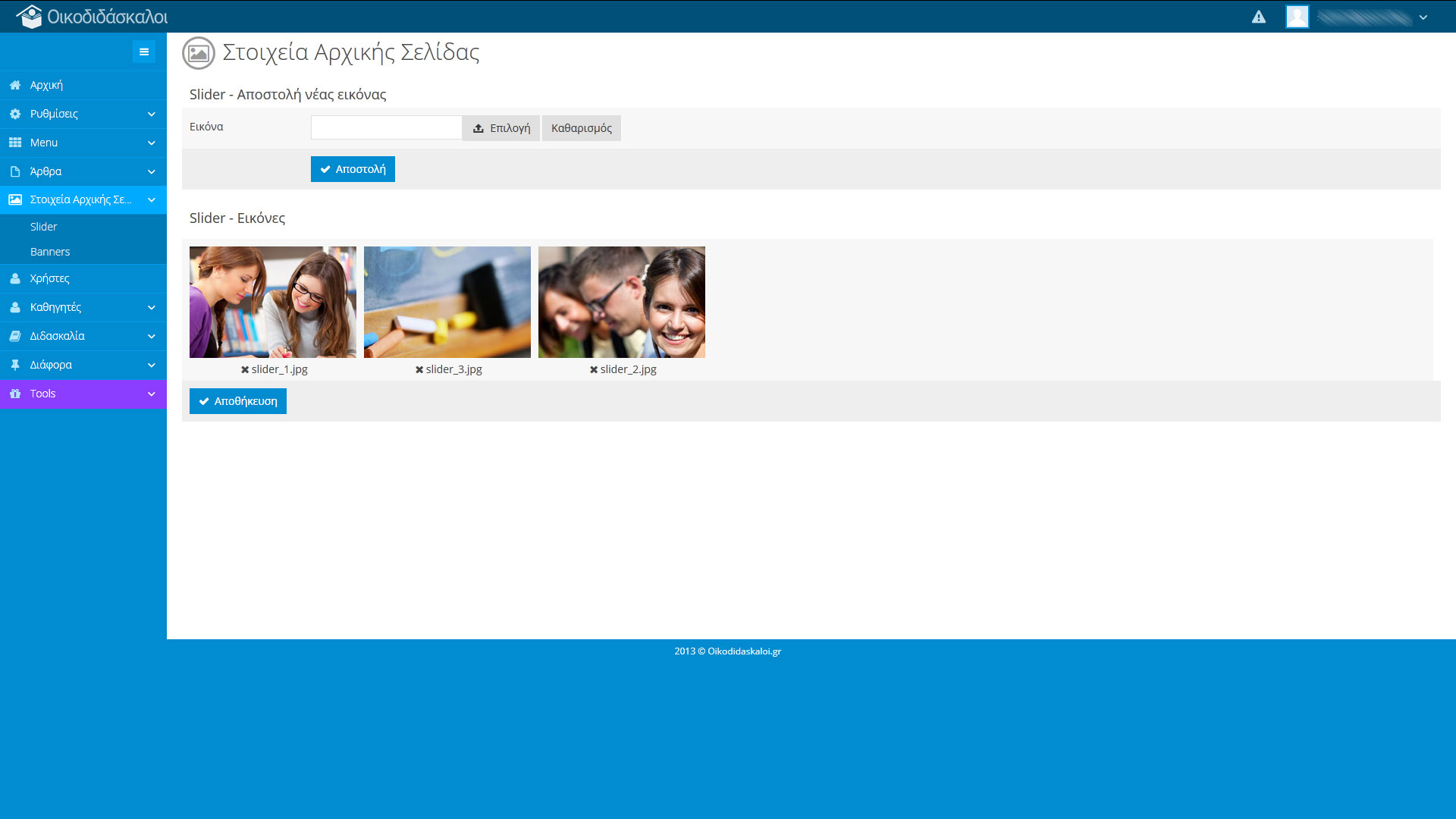Viewport: 1456px width, 819px height.
Task: Collapse the Στοιχεία Αρχικής Σελίδας chevron
Action: tap(152, 199)
